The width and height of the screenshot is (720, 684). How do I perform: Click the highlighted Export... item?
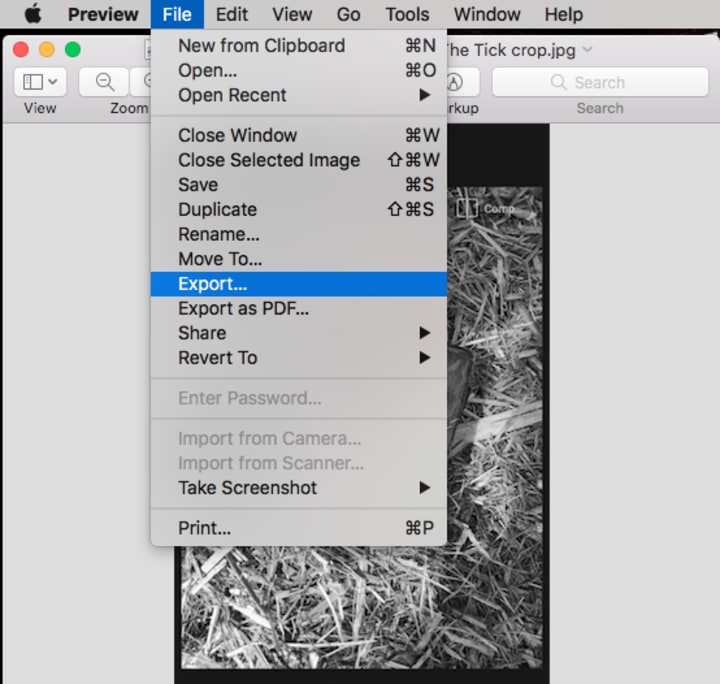[x=299, y=284]
